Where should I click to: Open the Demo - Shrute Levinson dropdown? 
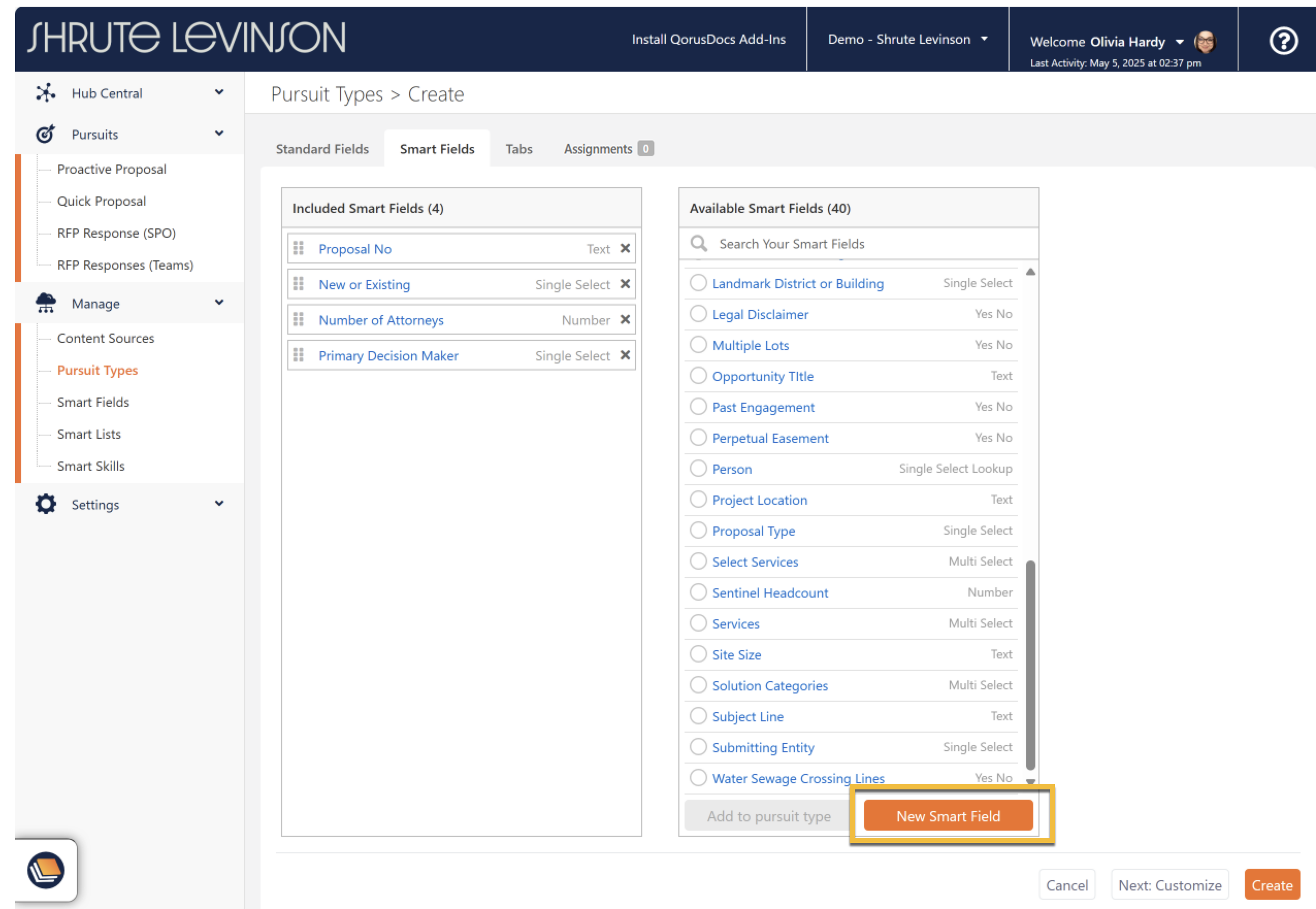907,39
